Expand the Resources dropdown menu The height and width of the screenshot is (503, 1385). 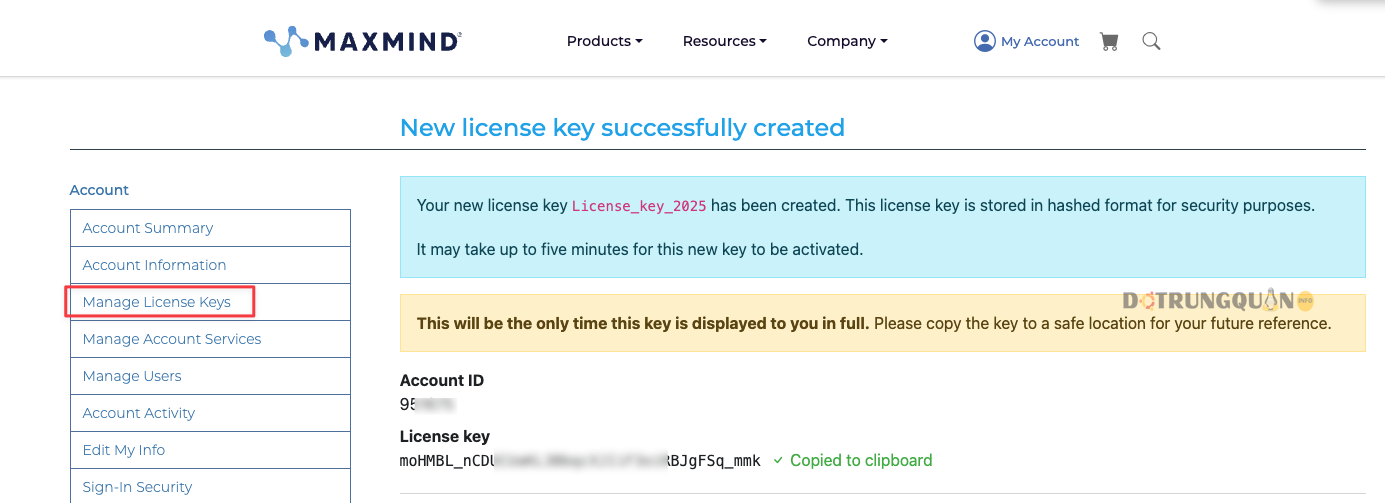(x=724, y=41)
